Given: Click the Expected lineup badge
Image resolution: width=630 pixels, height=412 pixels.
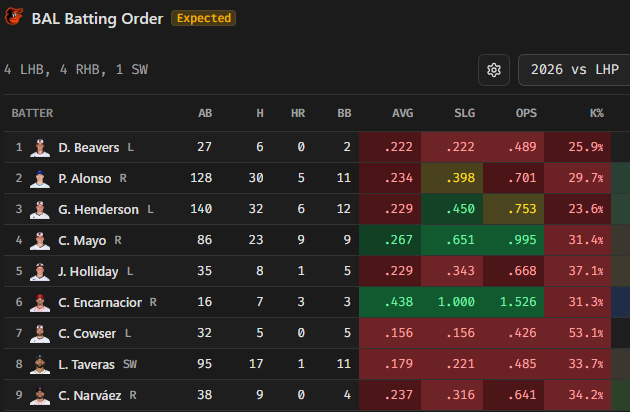Looking at the screenshot, I should [203, 18].
